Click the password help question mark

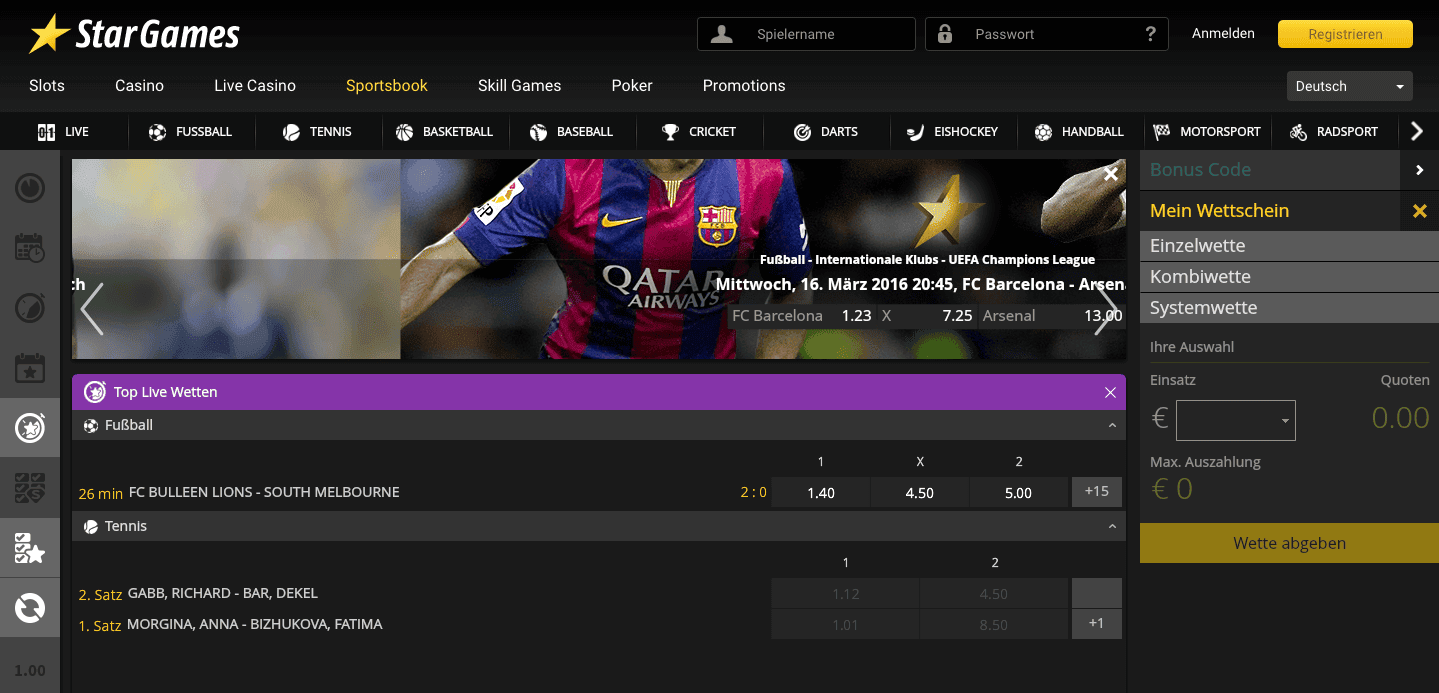tap(1150, 34)
